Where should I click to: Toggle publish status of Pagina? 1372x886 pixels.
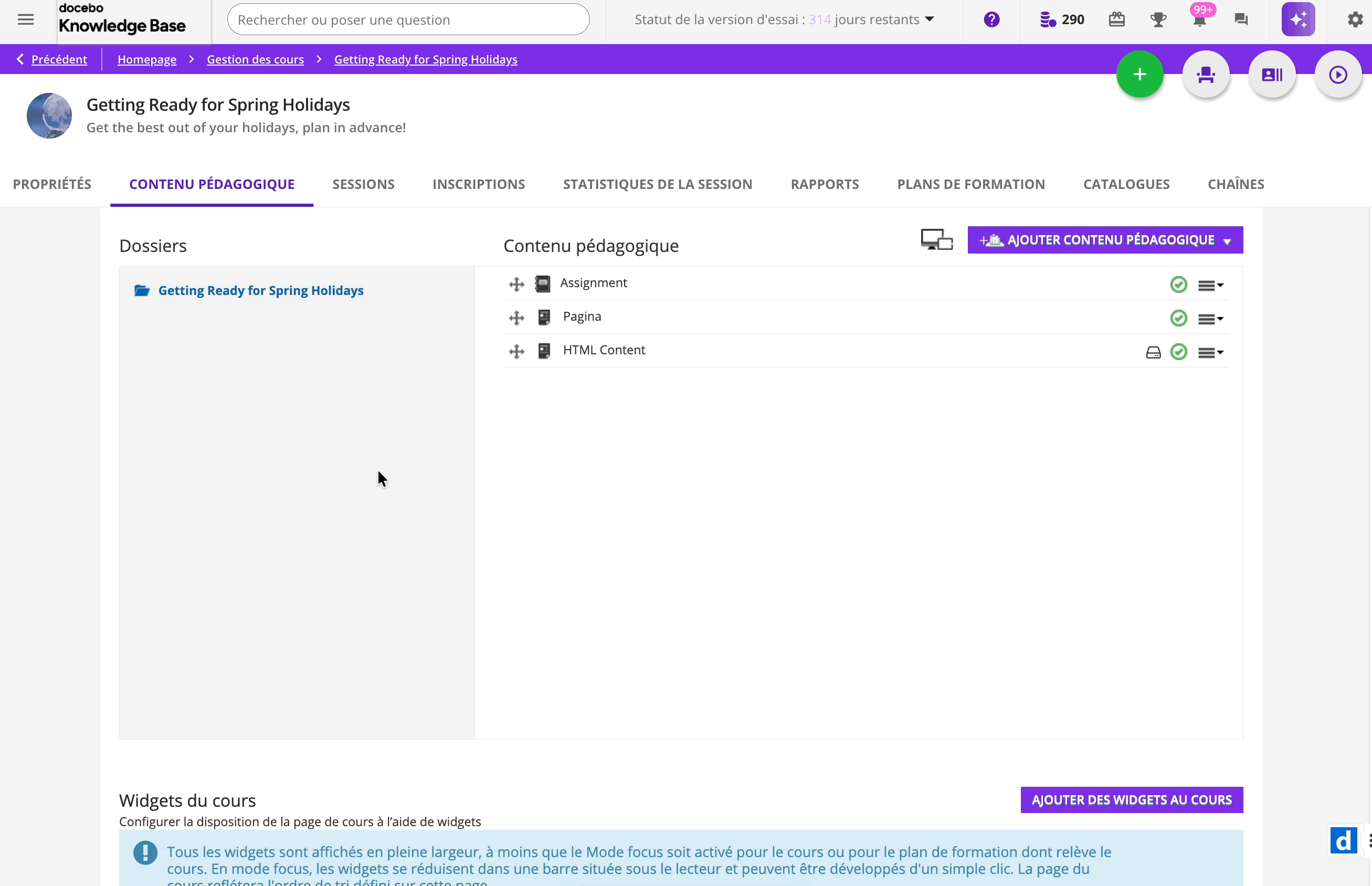1178,318
